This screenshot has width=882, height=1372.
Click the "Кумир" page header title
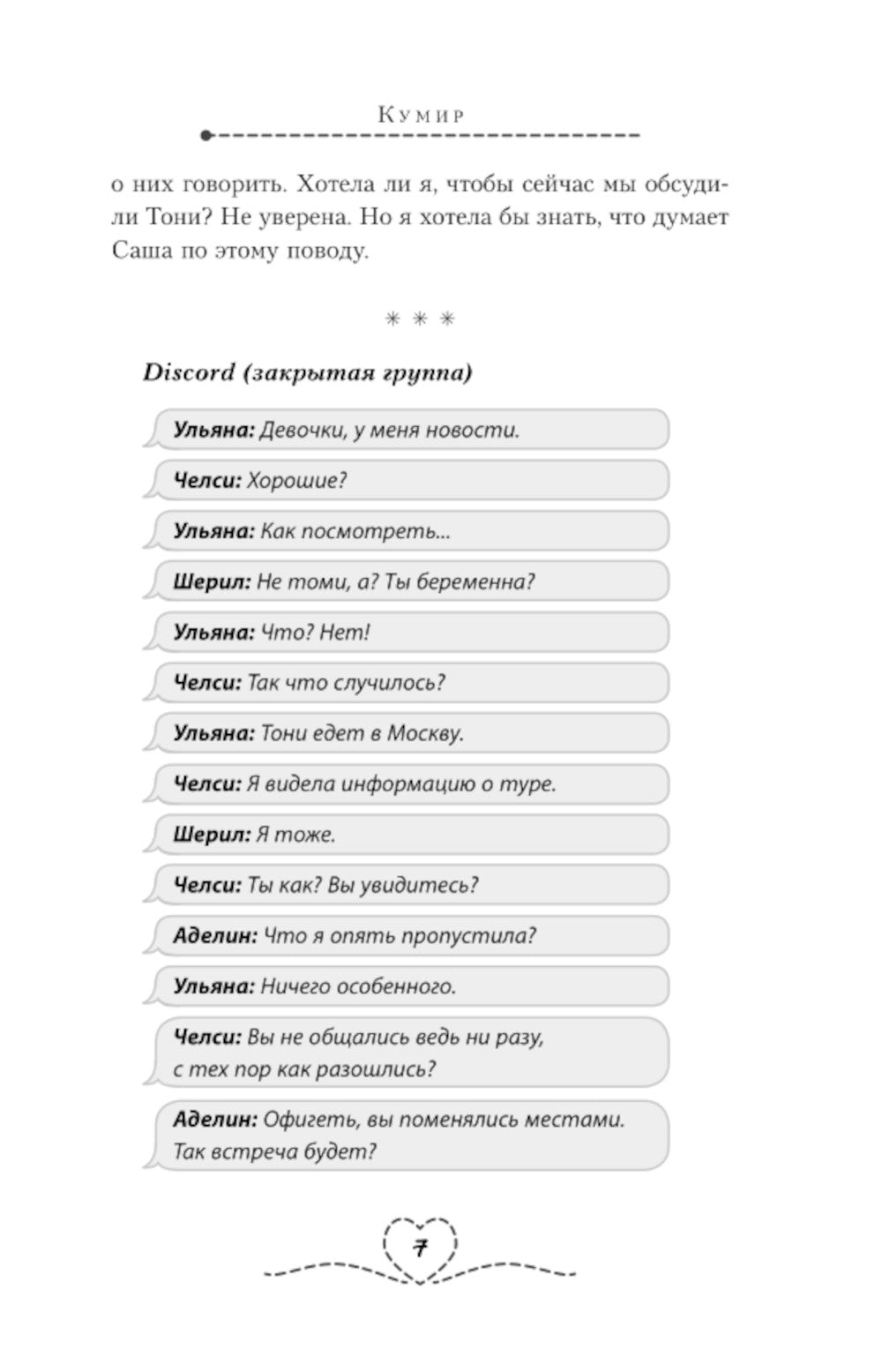coord(422,115)
